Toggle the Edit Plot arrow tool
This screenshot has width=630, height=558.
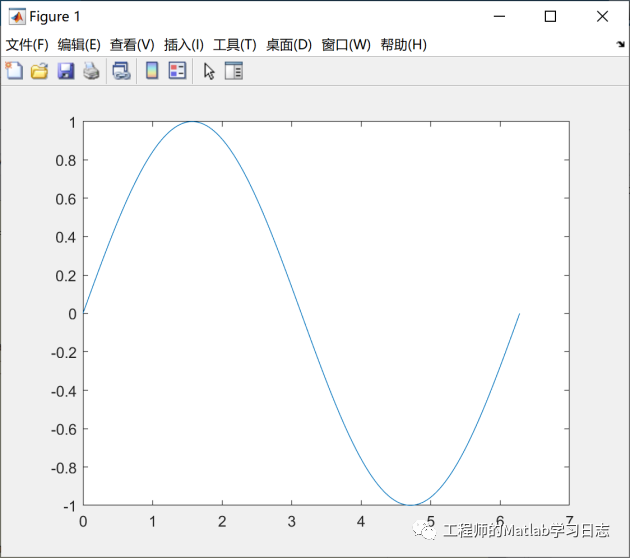pyautogui.click(x=209, y=72)
